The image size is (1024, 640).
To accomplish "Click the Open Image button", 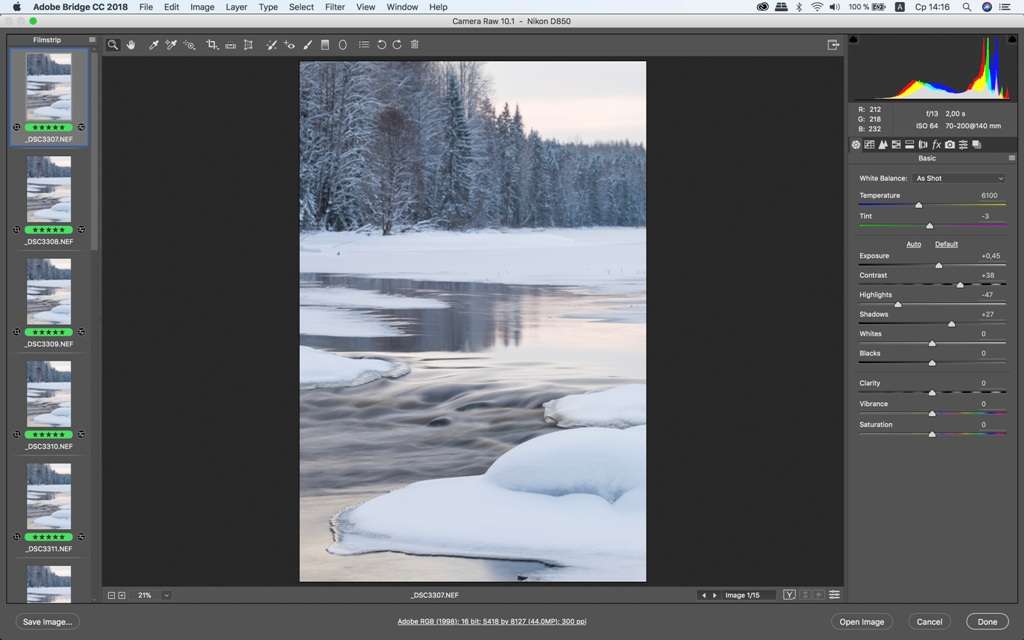I will pos(861,622).
